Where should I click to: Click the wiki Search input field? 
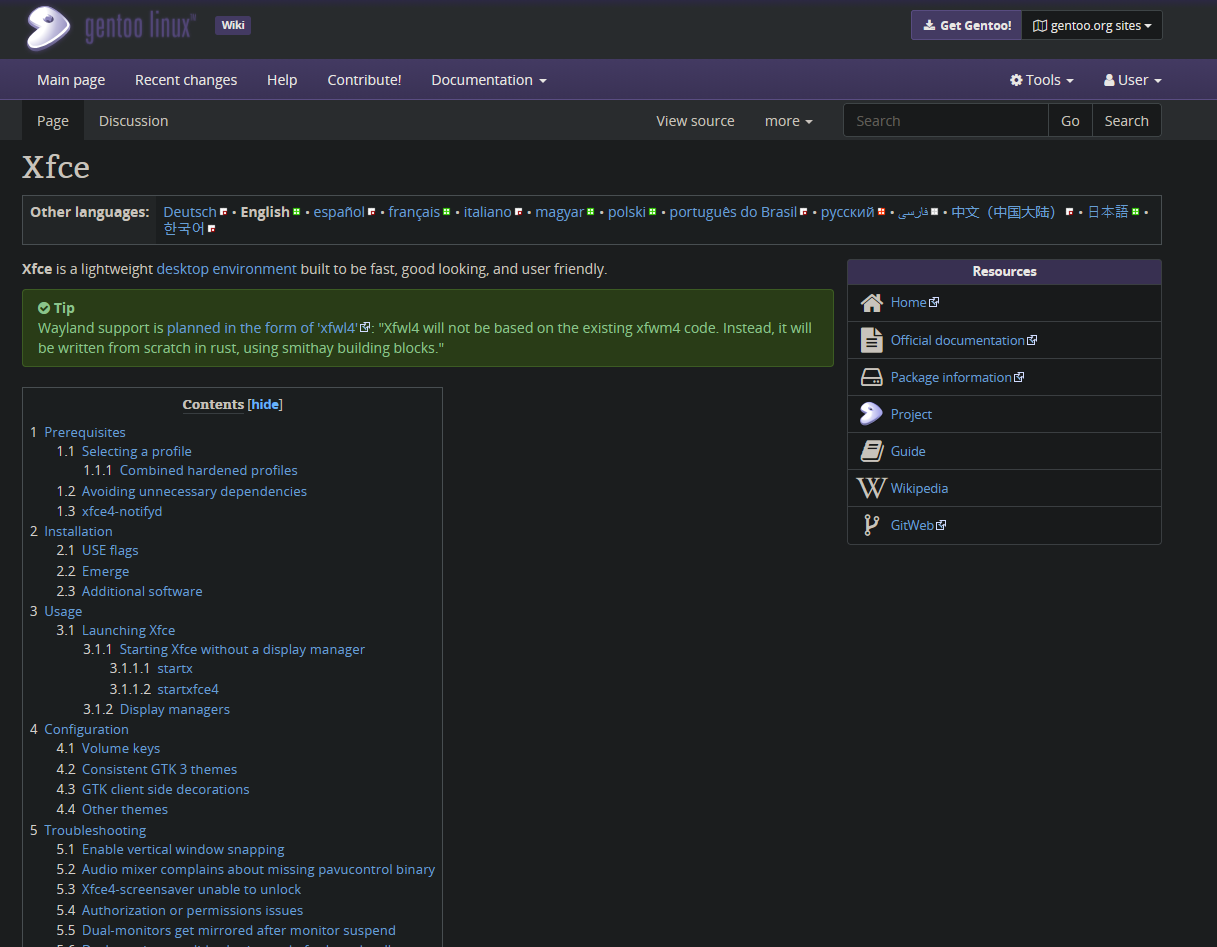click(x=945, y=121)
